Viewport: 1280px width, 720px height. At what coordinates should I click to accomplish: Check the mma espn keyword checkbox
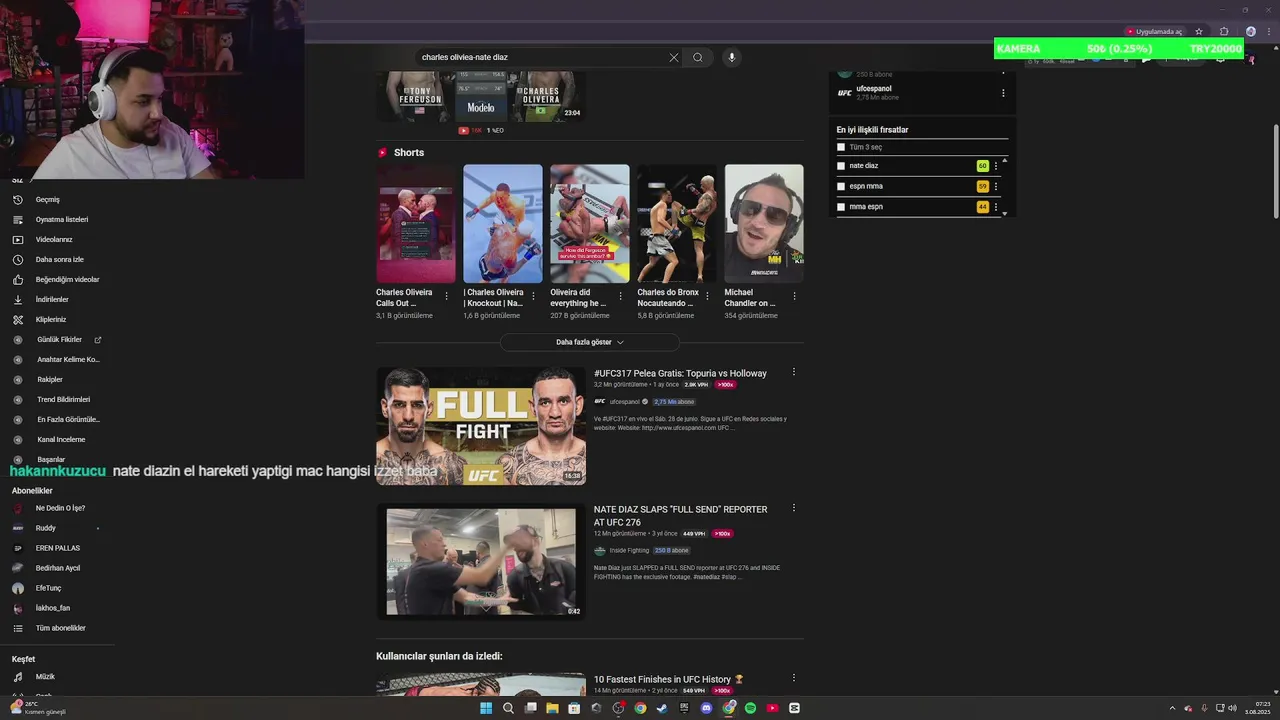pyautogui.click(x=841, y=206)
